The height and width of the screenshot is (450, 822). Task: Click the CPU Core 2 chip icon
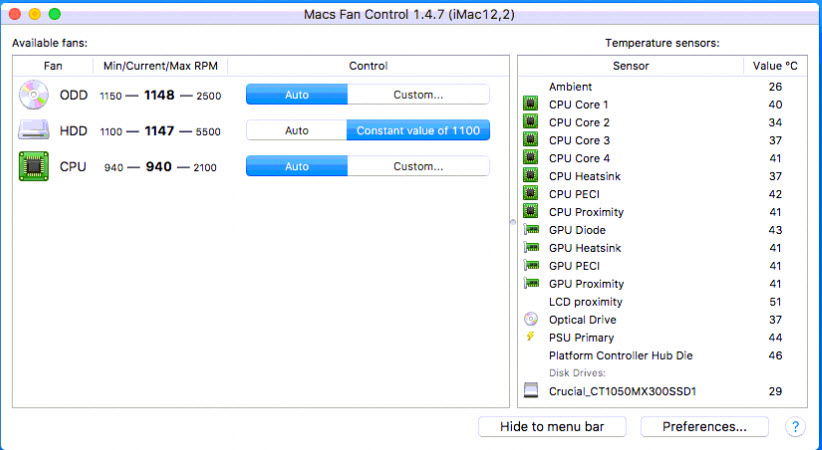click(x=531, y=122)
